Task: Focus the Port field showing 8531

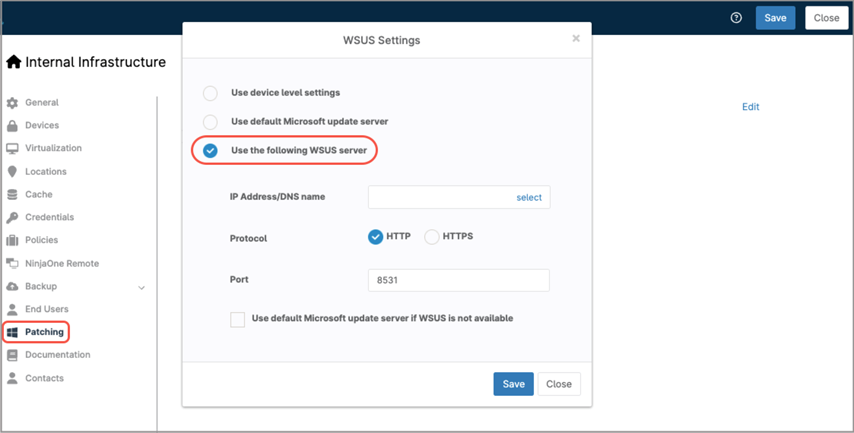Action: 459,280
